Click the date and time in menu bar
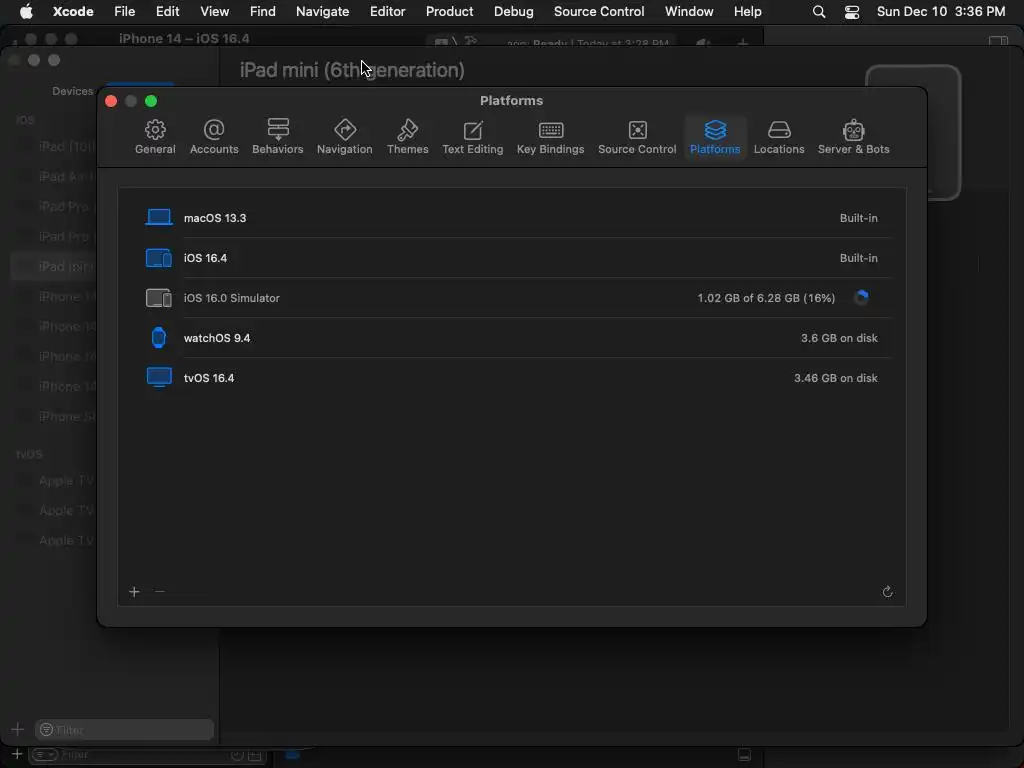The width and height of the screenshot is (1024, 768). tap(940, 11)
